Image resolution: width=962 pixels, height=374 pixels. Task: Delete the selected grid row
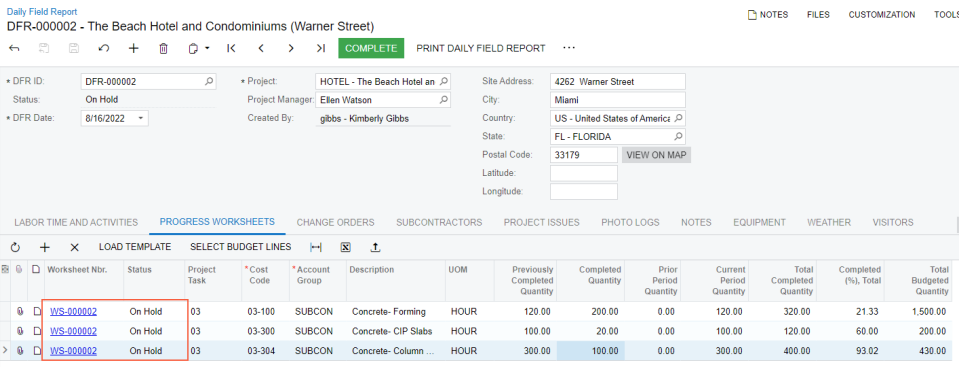74,247
